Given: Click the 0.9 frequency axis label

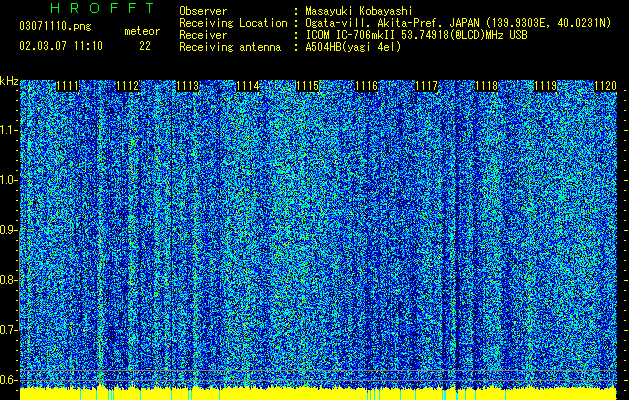Looking at the screenshot, I should click(x=8, y=230).
